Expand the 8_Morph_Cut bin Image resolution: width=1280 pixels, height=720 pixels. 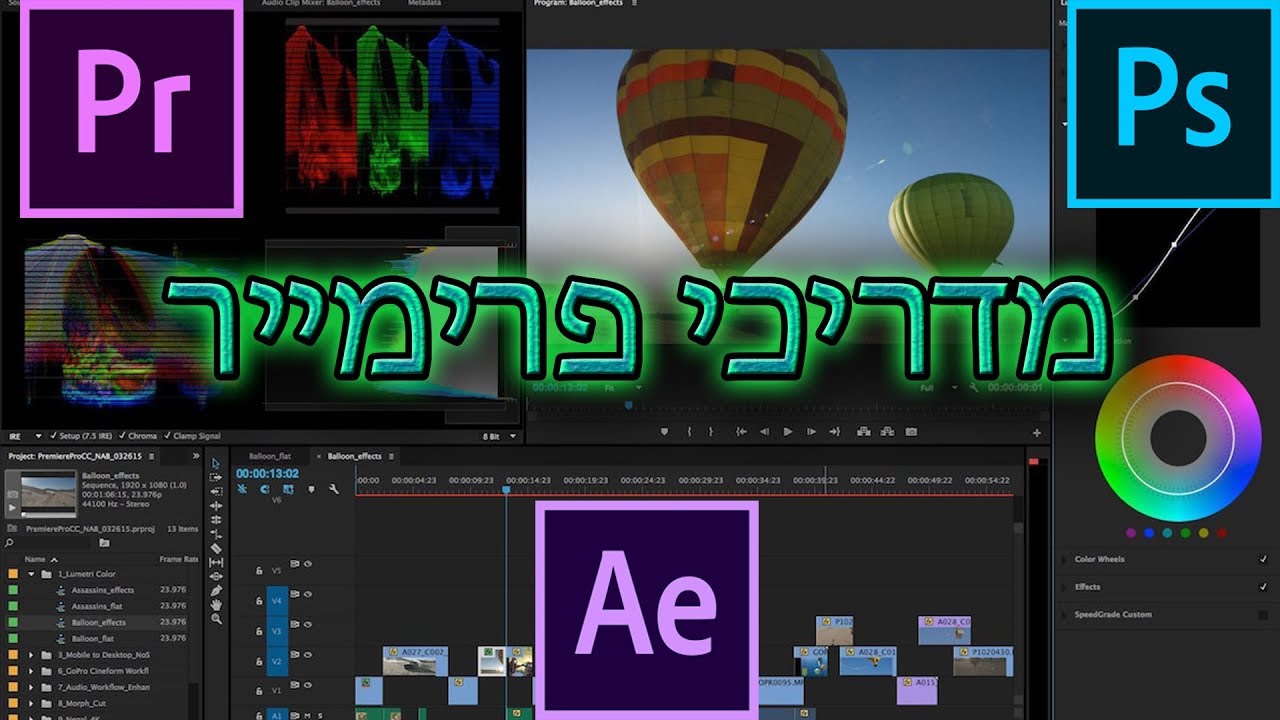coord(31,702)
